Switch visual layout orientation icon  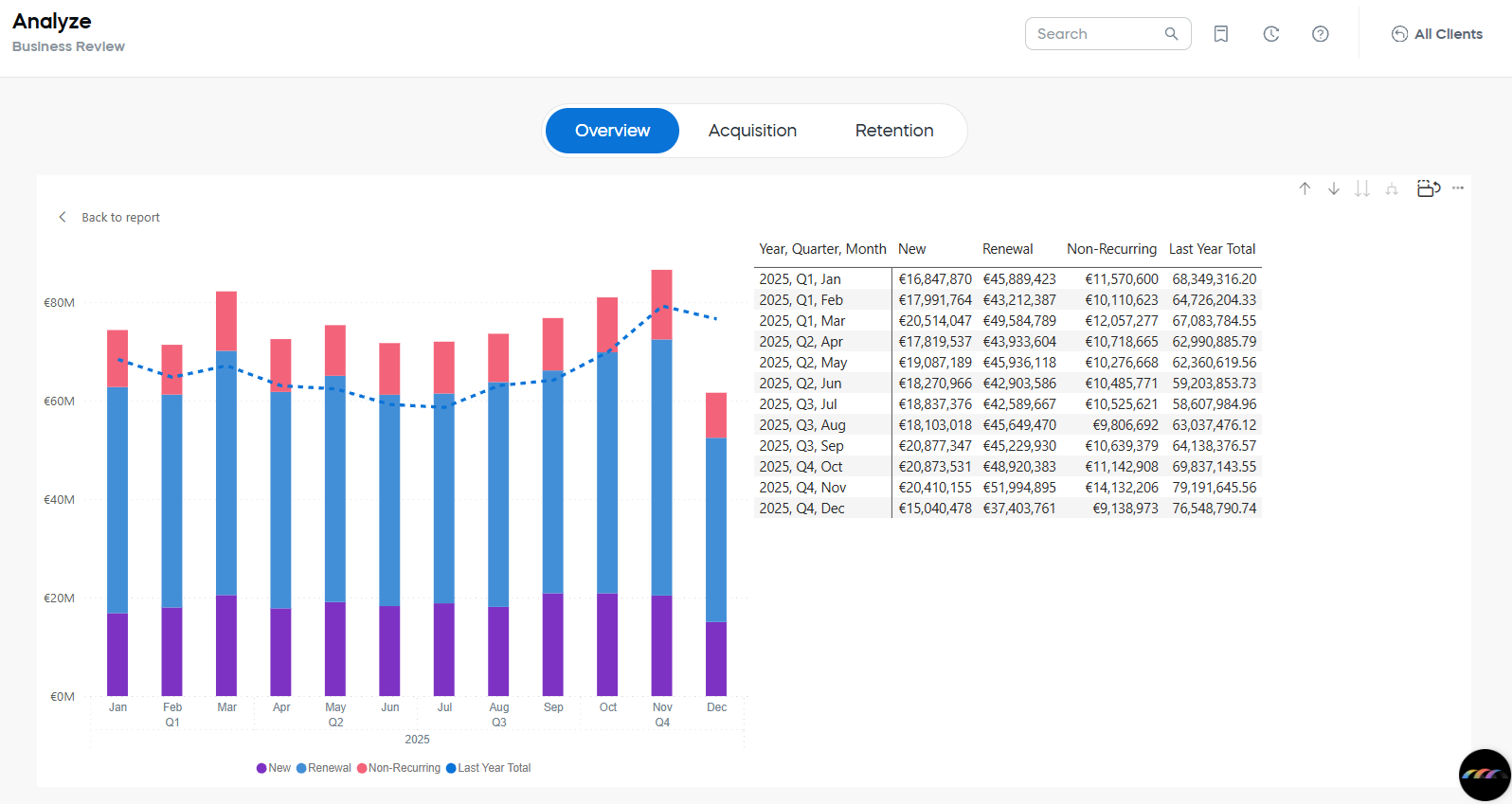1428,188
